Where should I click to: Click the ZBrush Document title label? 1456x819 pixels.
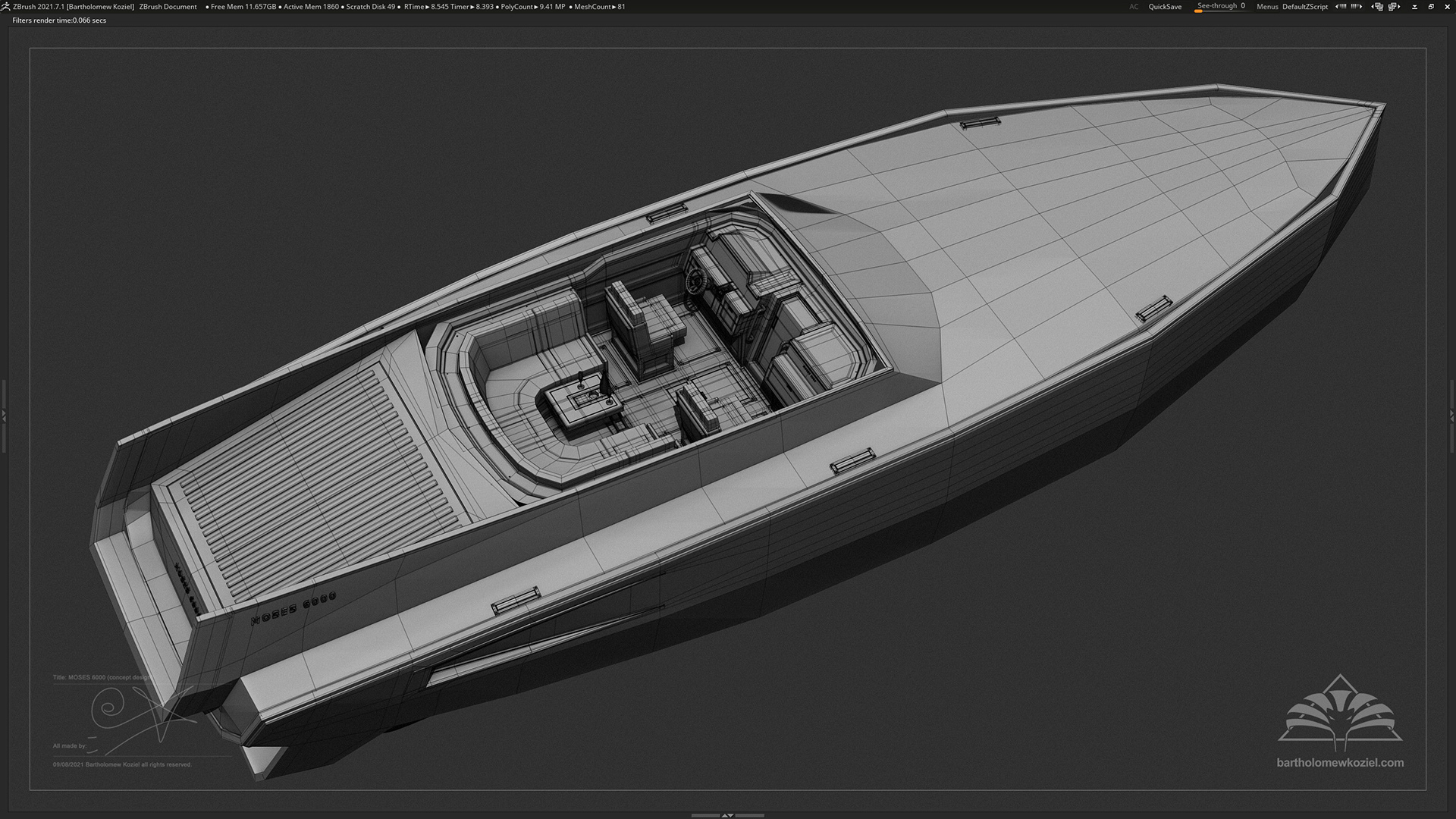pos(168,7)
